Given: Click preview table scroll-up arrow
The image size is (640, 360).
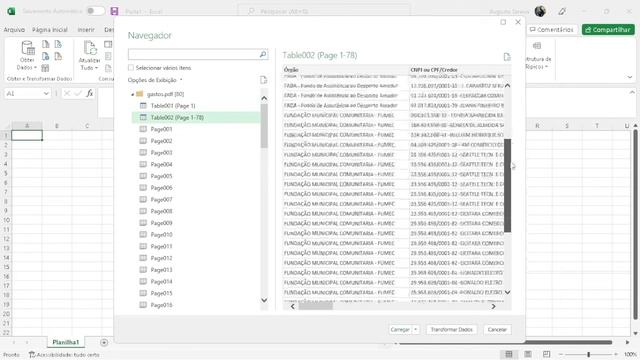Looking at the screenshot, I should click(507, 85).
